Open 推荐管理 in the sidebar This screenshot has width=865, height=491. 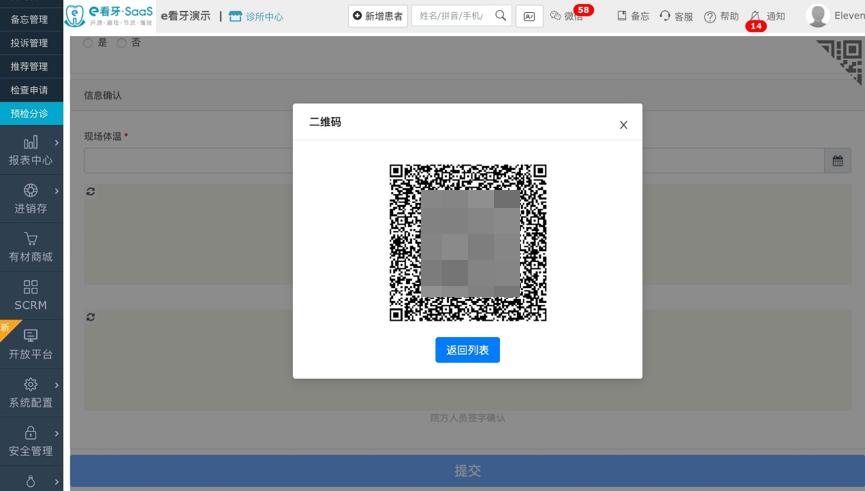coord(29,67)
